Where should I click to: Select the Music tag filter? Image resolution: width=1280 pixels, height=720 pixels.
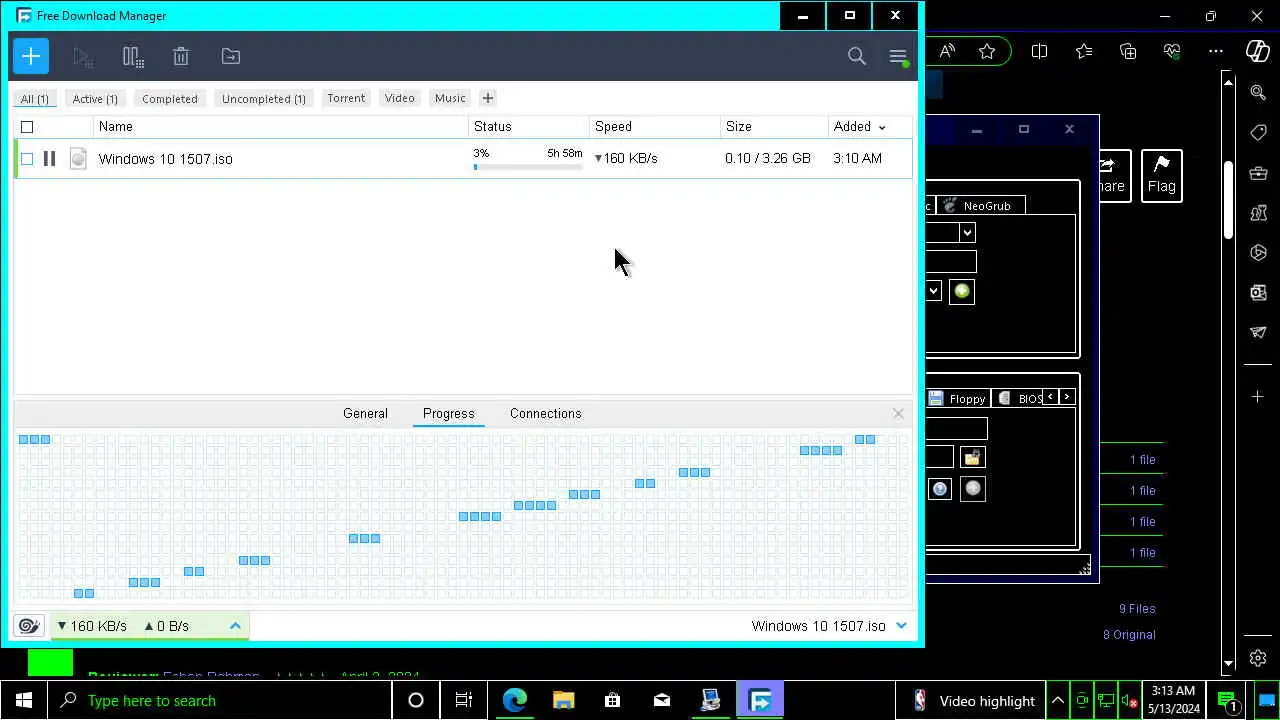click(450, 98)
